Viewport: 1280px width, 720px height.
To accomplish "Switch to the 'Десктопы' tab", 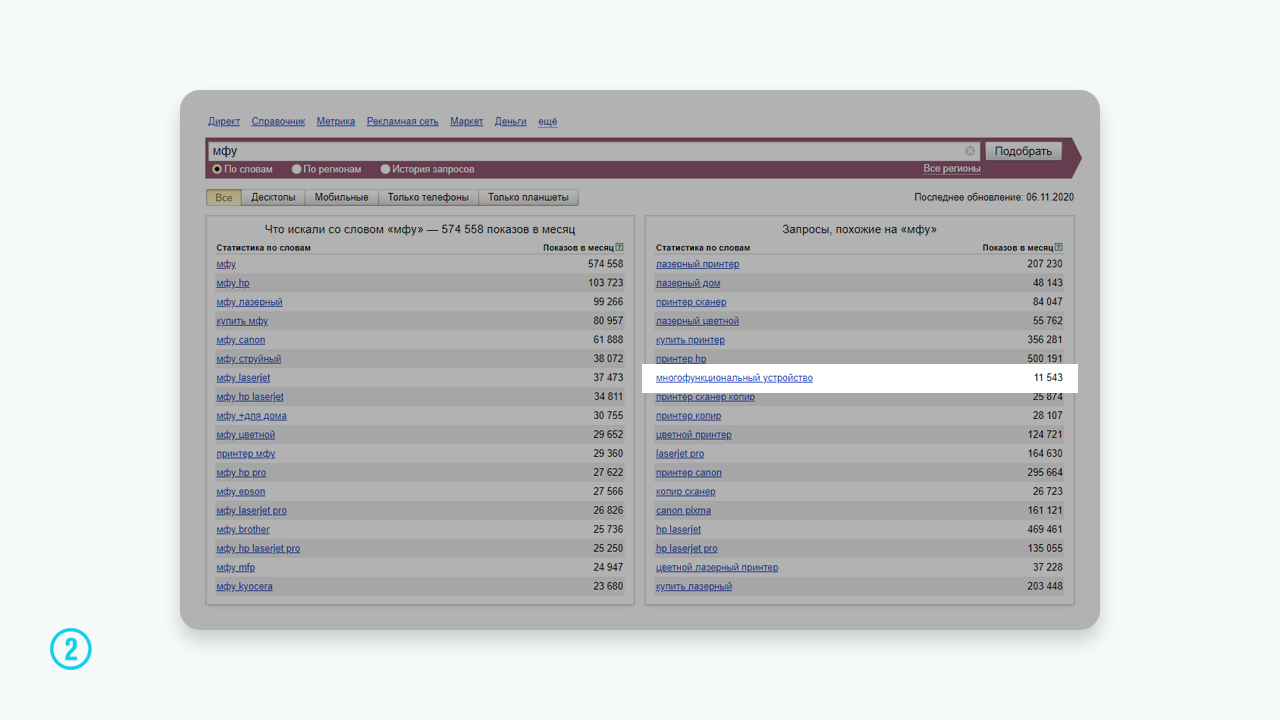I will [x=273, y=198].
